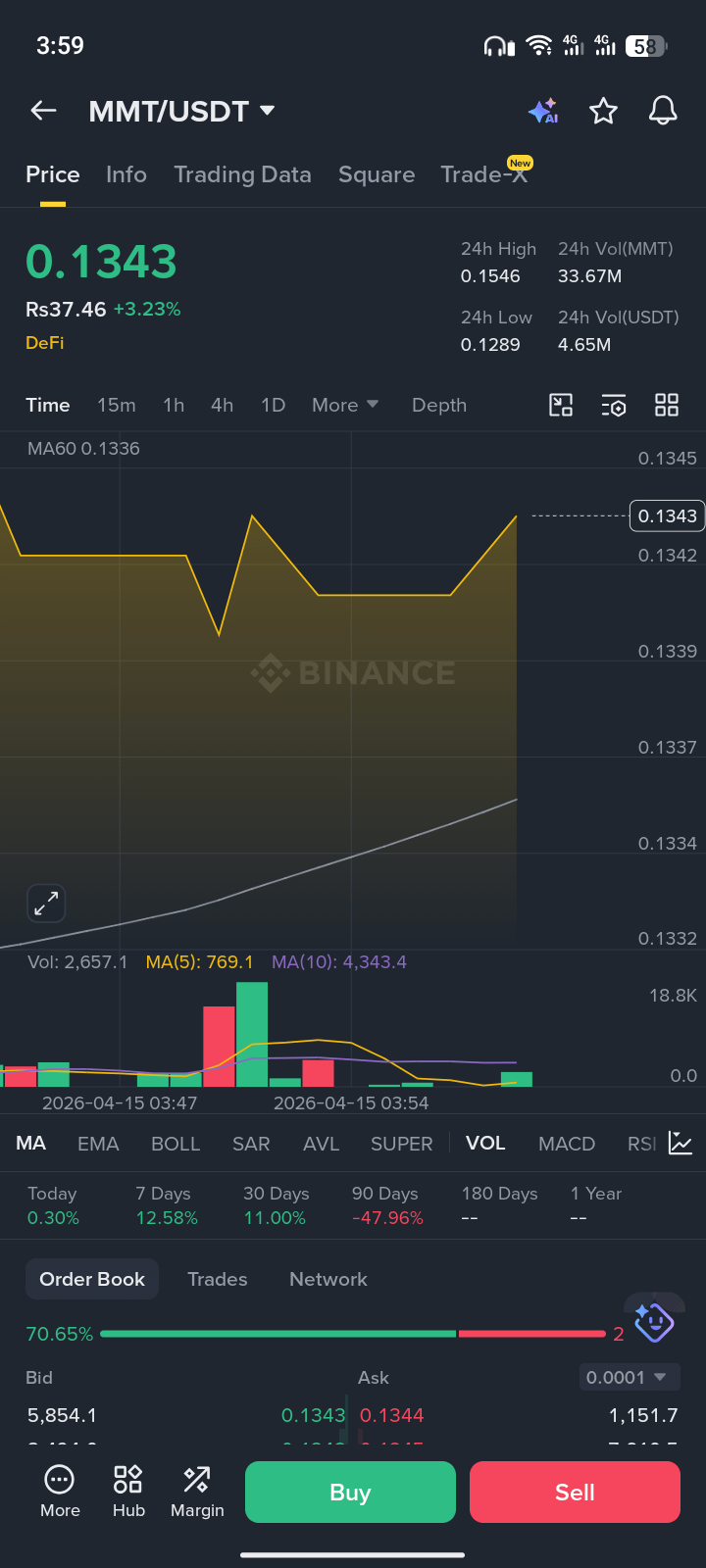Tap the bid/ask ratio progress bar
The width and height of the screenshot is (706, 1568).
353,1334
